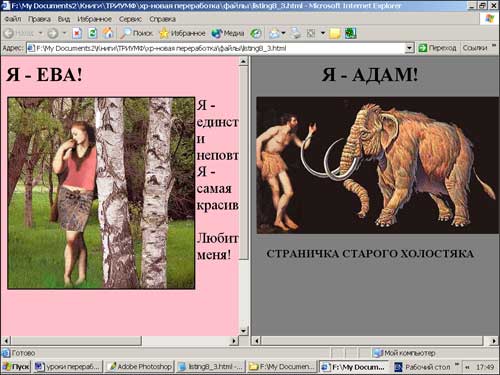Open the Справка menu
This screenshot has height=375, width=500.
click(162, 19)
